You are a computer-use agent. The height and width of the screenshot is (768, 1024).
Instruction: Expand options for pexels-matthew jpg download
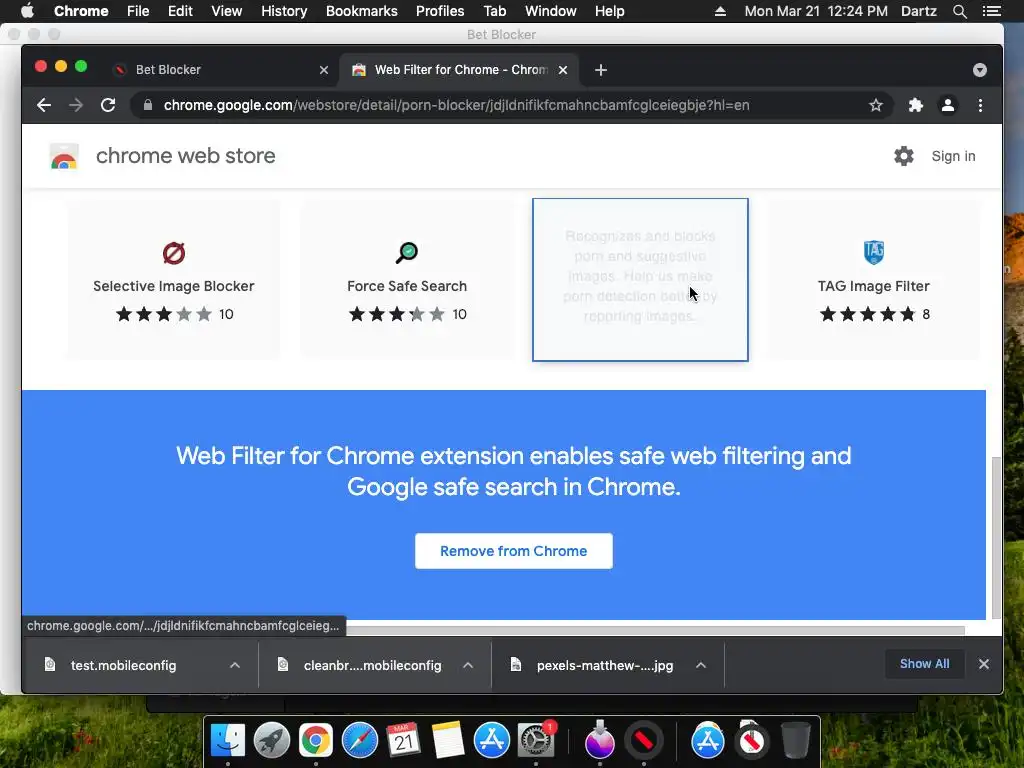click(701, 665)
